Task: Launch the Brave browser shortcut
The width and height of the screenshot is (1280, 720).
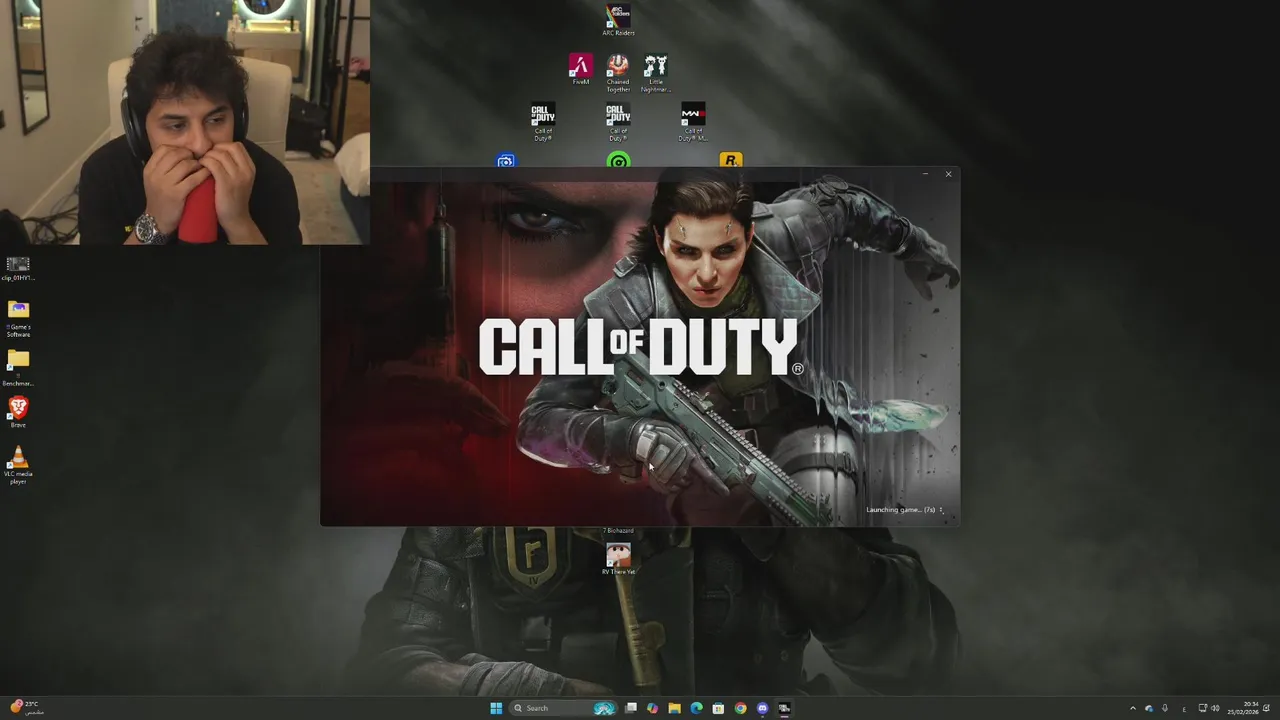Action: click(18, 411)
